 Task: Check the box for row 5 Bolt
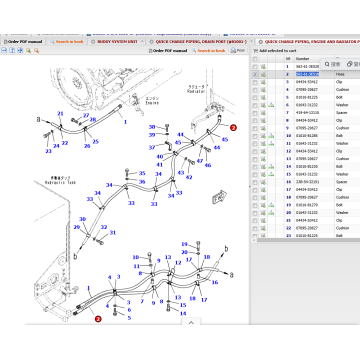(255, 97)
